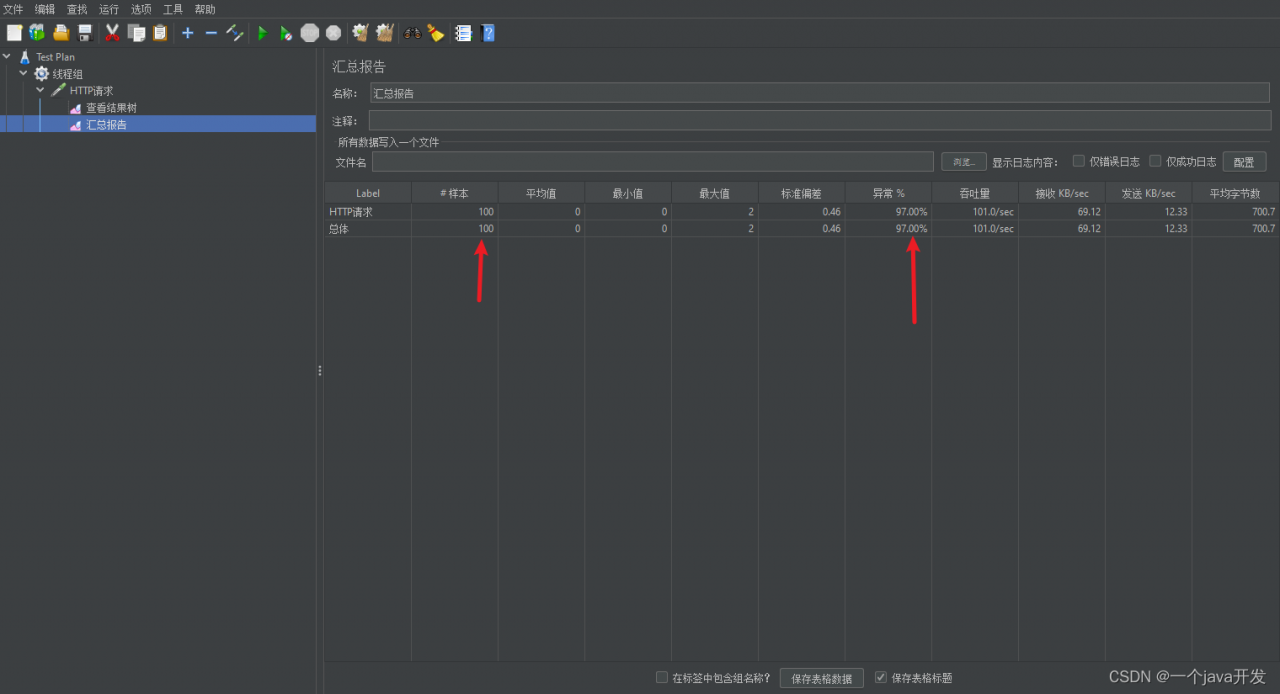Open the 文件 menu
Screen dimensions: 1280x694
coord(13,9)
